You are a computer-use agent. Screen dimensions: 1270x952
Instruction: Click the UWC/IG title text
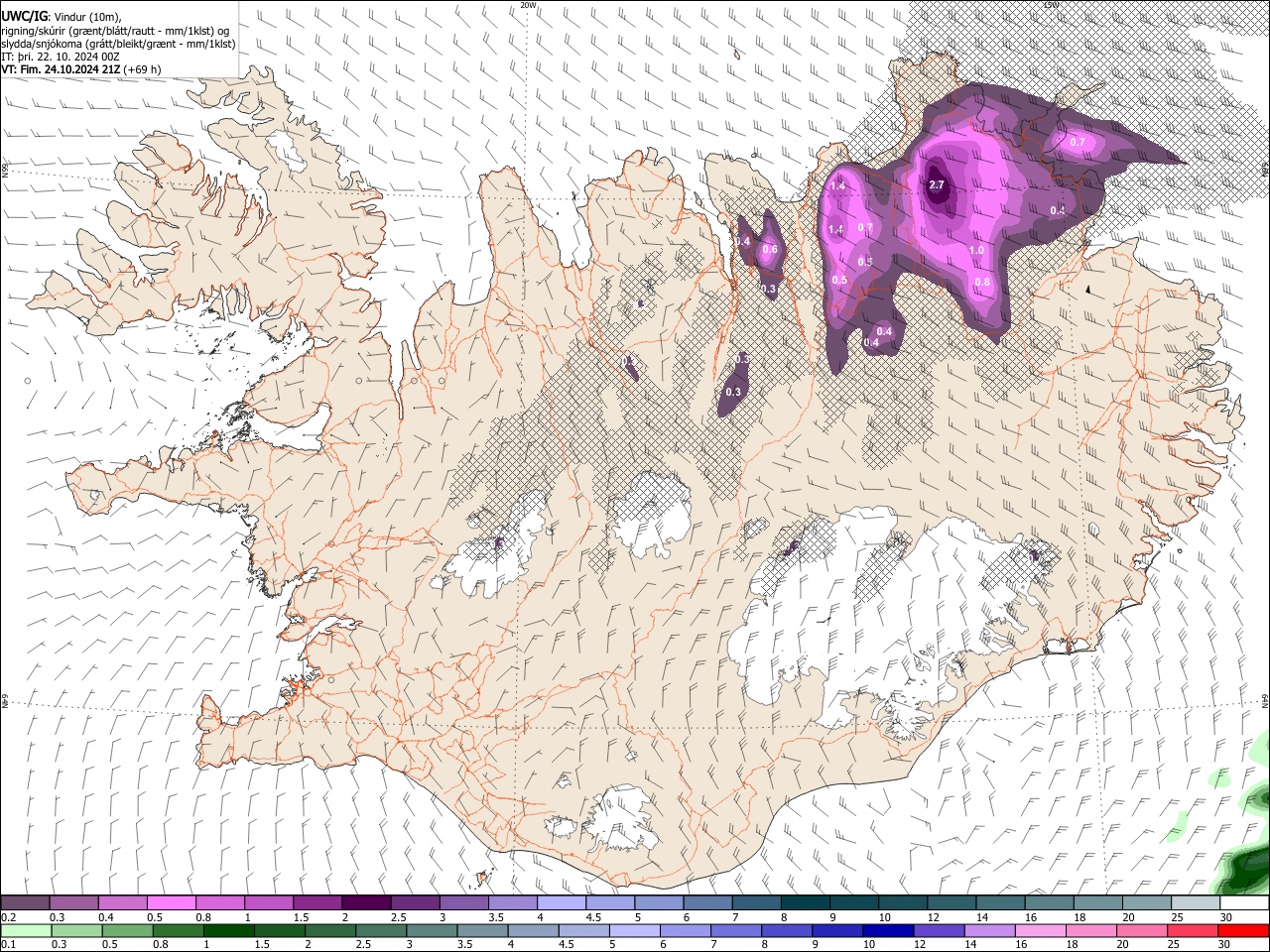(24, 16)
